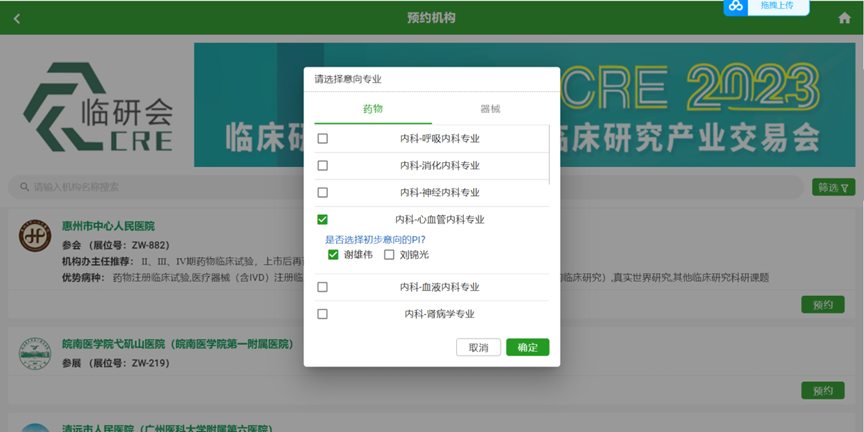
Task: Click 预约 for 皖南医学院弋矶山医院
Action: coord(823,390)
